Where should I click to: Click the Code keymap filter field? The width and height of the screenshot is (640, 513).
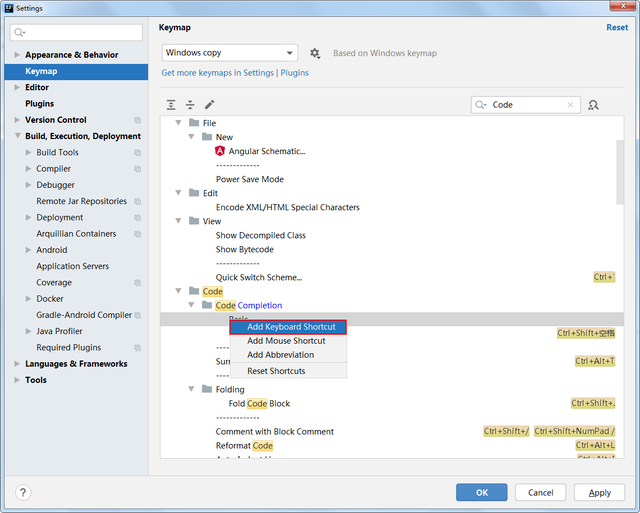click(525, 105)
